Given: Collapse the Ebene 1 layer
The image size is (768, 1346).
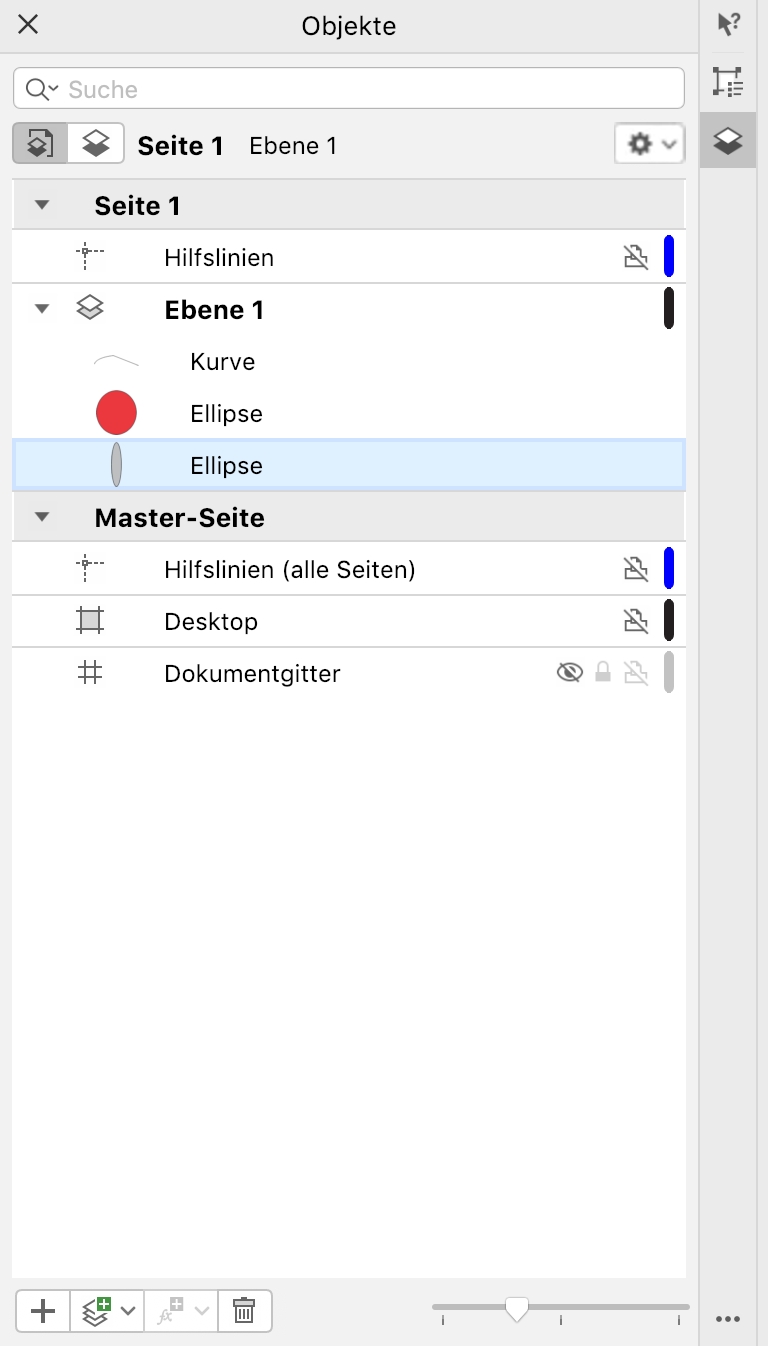Looking at the screenshot, I should pyautogui.click(x=41, y=309).
